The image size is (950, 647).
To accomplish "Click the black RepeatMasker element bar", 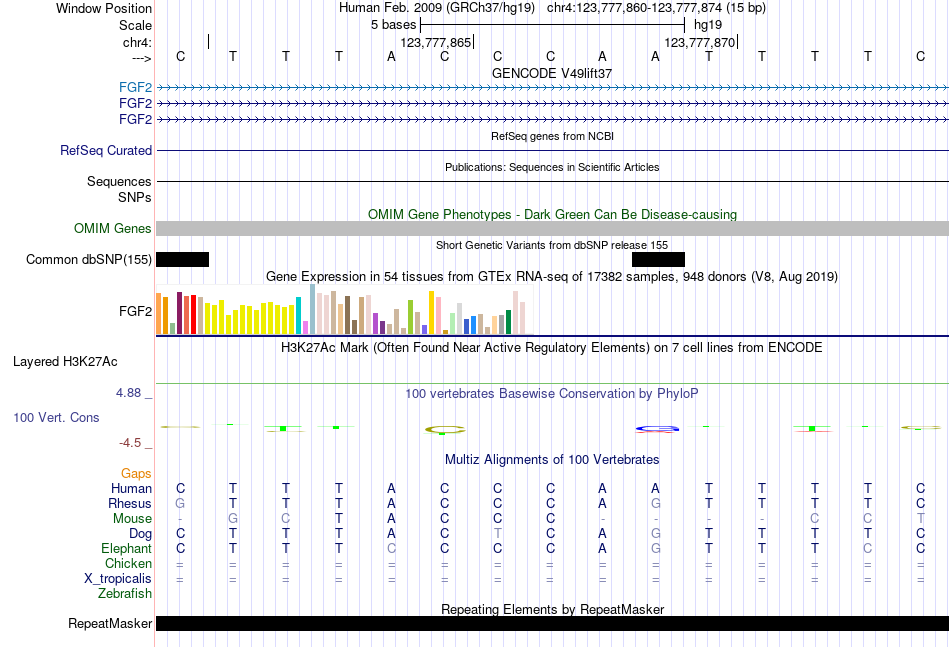I will [552, 623].
